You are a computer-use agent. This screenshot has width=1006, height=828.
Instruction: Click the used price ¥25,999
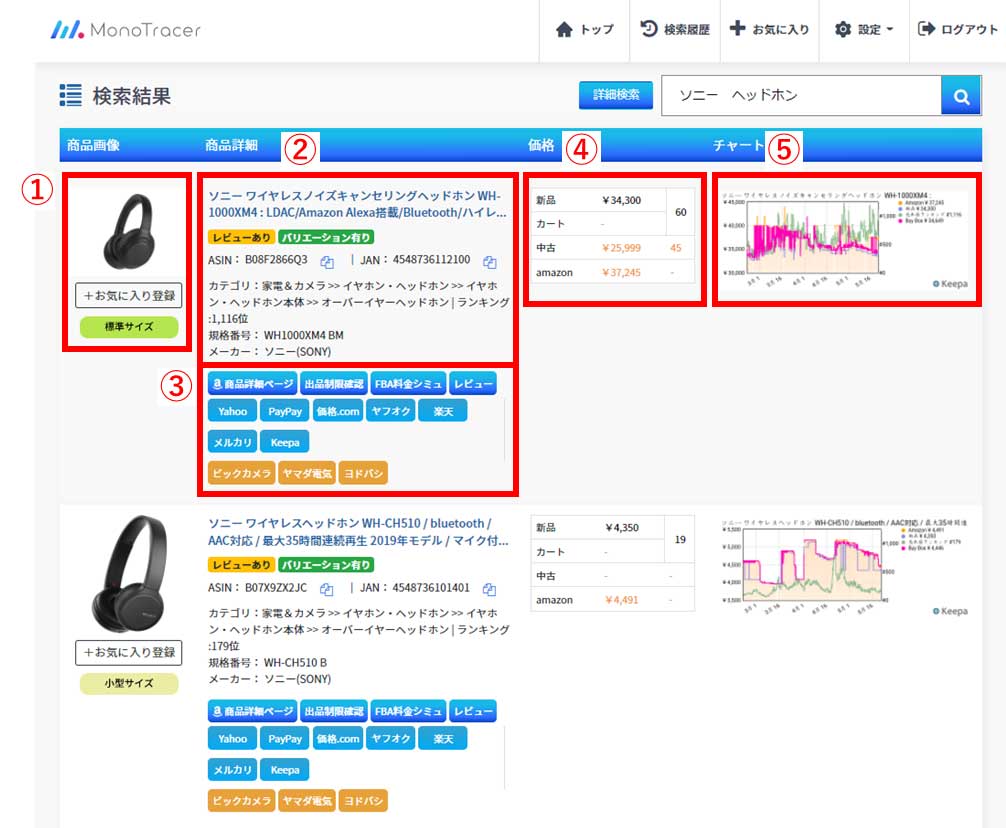coord(622,248)
